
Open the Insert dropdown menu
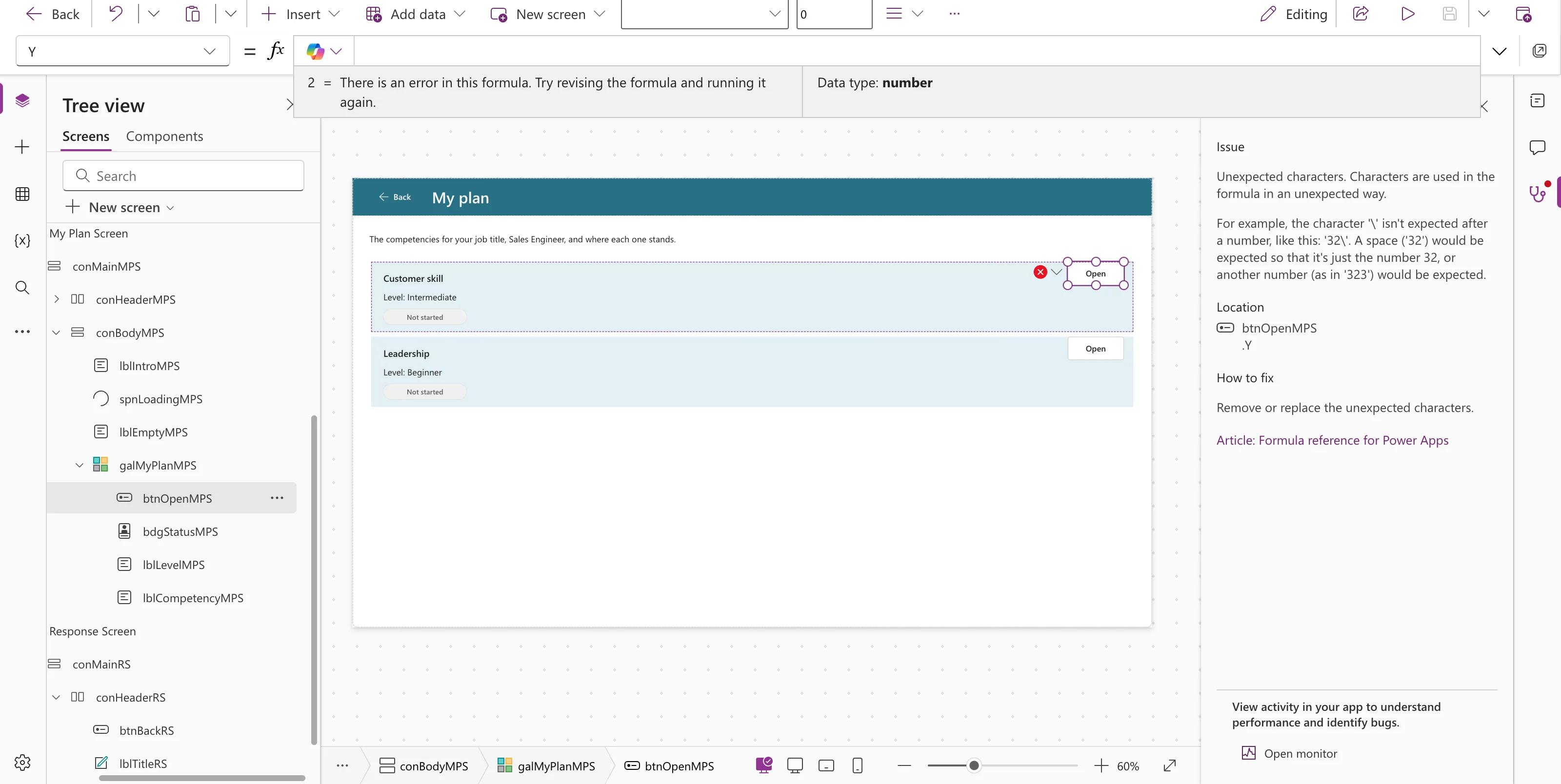[x=300, y=14]
